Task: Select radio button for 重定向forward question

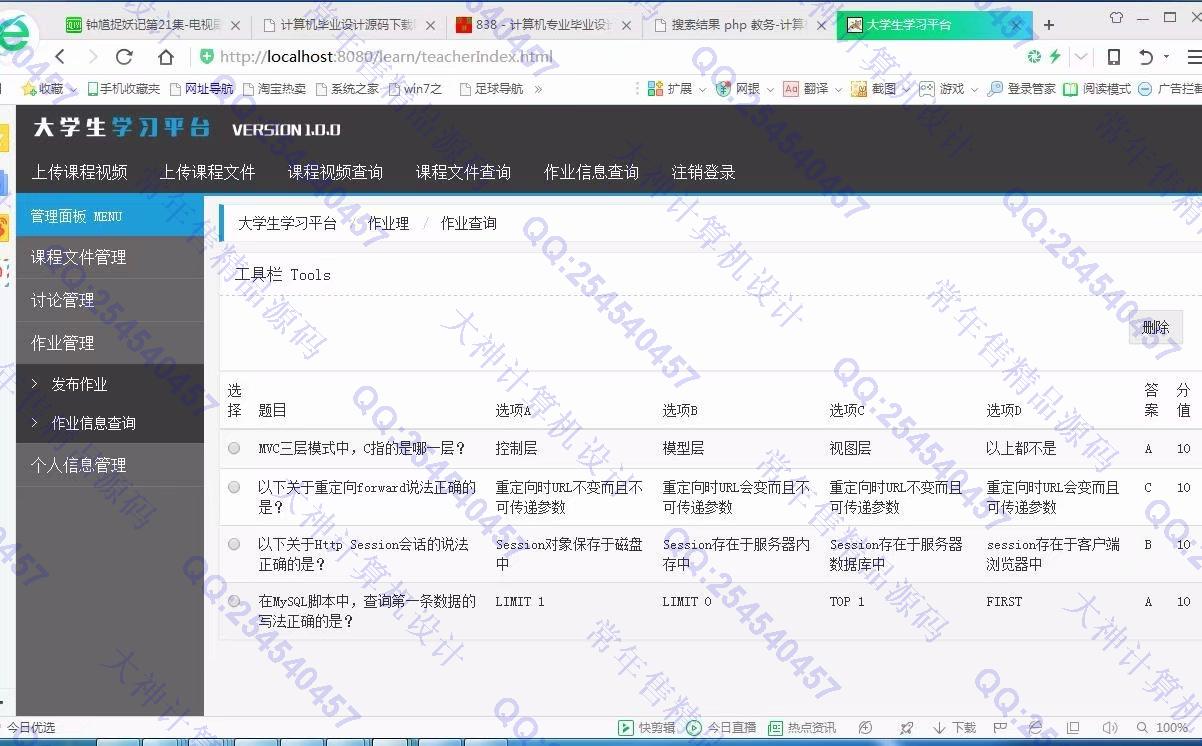Action: pos(234,487)
